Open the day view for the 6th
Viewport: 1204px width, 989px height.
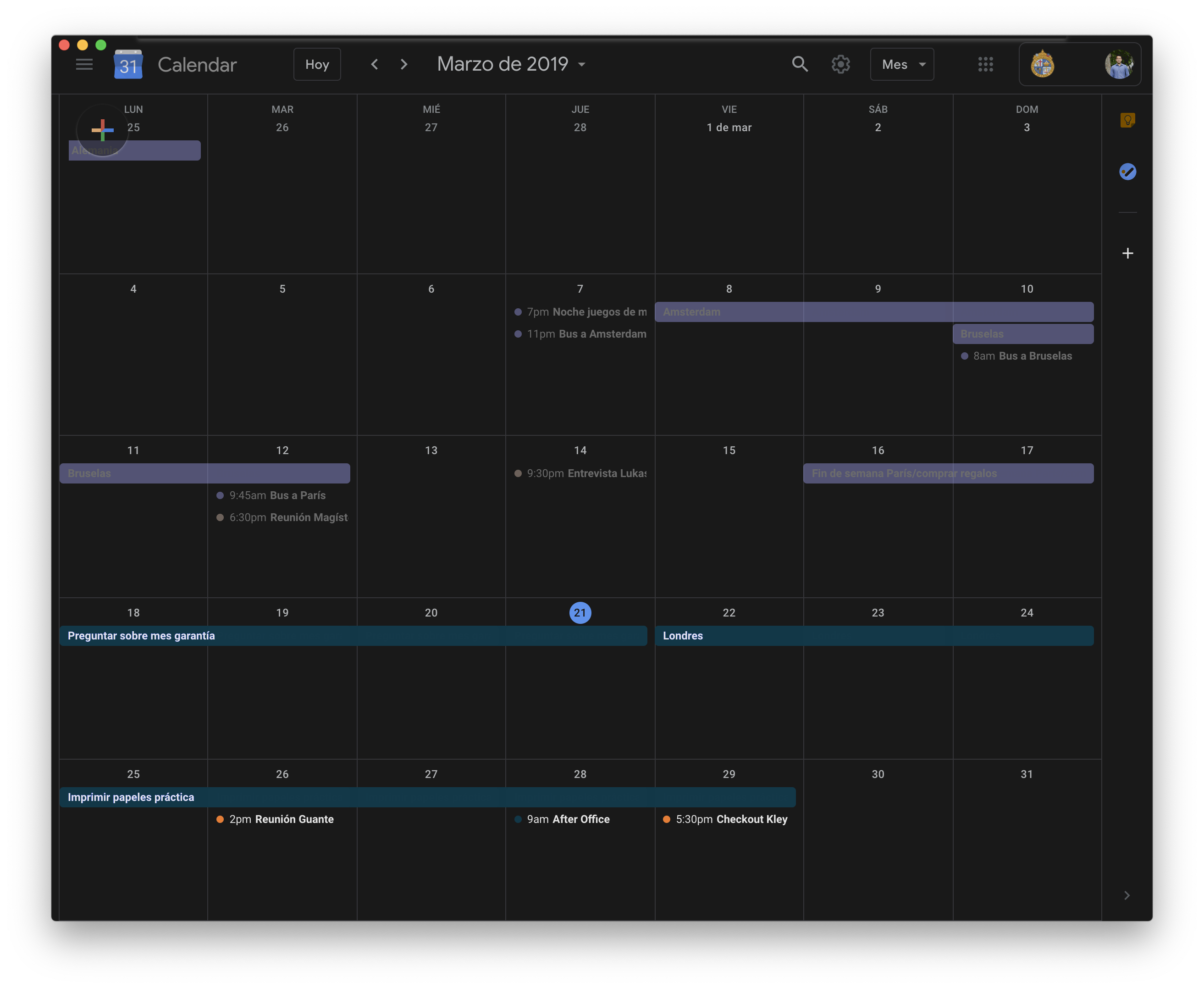[431, 289]
